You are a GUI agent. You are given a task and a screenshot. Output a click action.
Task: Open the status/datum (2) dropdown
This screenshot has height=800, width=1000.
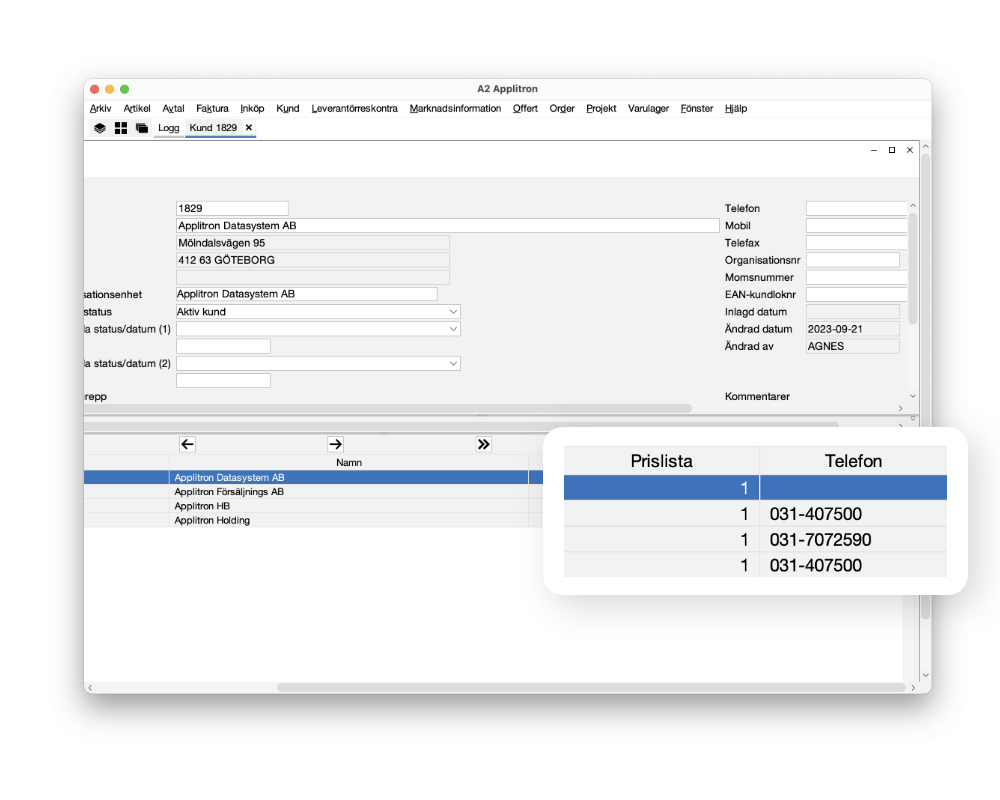point(453,364)
